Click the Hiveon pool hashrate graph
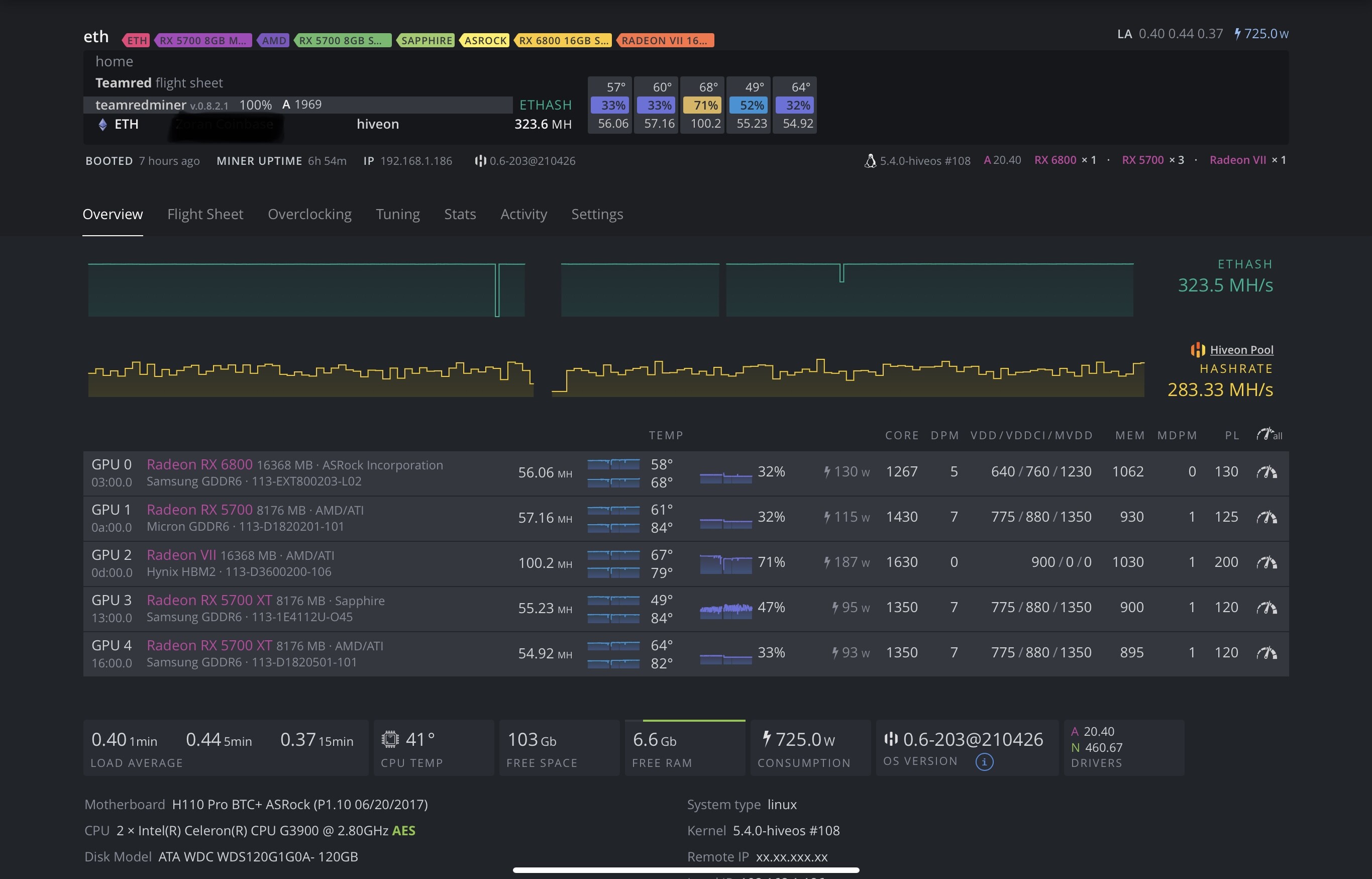Screen dimensions: 1372x879 (616, 378)
